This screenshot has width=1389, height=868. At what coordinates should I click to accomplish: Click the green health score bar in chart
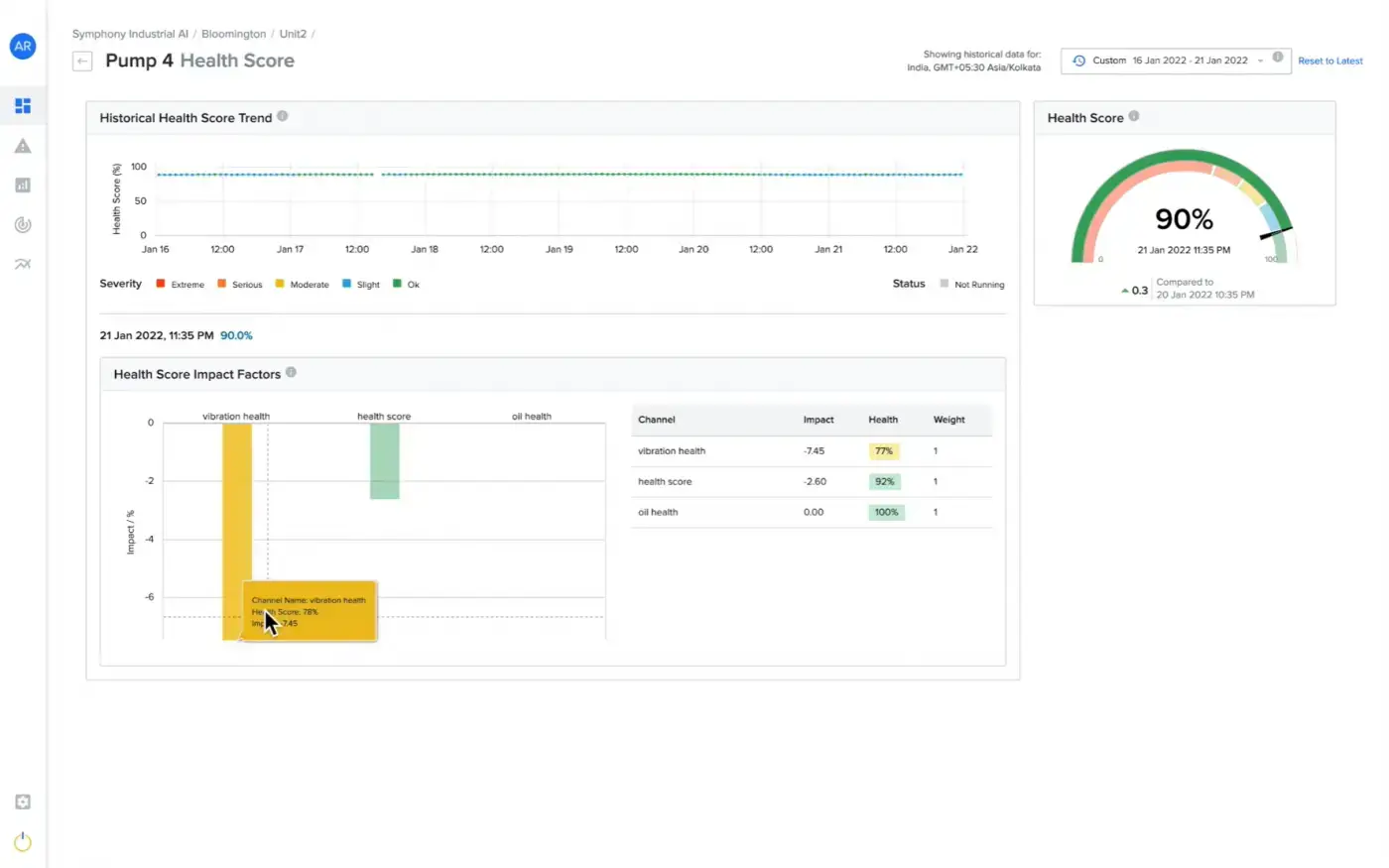[x=385, y=461]
